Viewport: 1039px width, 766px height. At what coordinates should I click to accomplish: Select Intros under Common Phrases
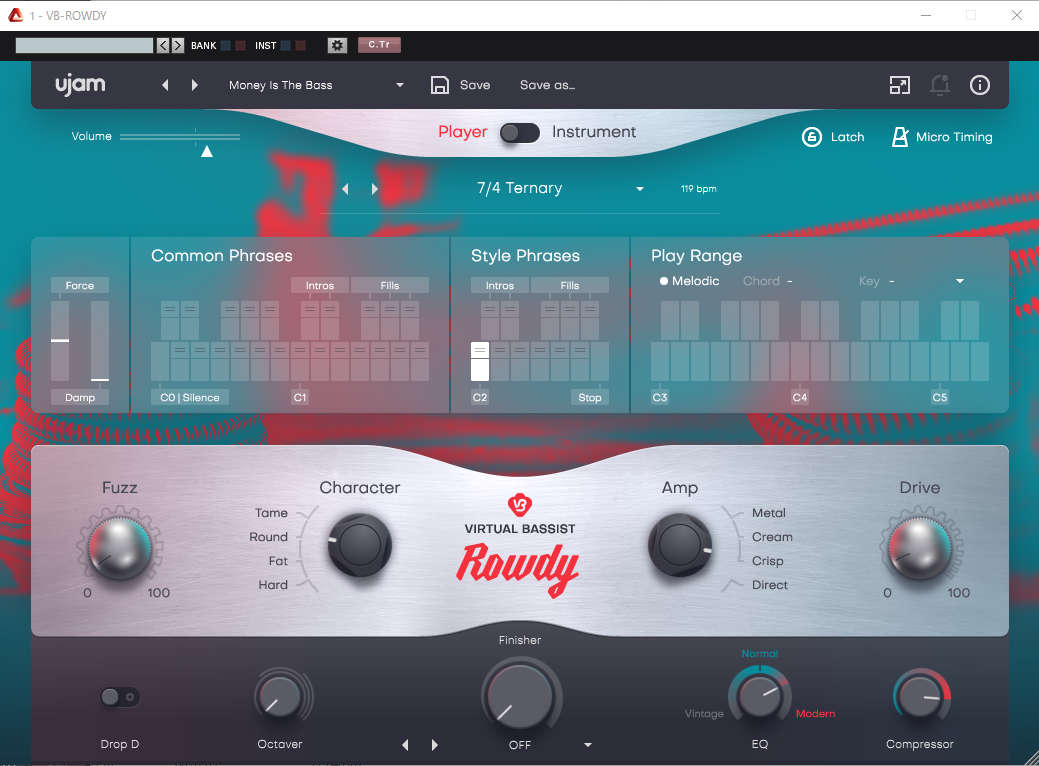pos(320,285)
